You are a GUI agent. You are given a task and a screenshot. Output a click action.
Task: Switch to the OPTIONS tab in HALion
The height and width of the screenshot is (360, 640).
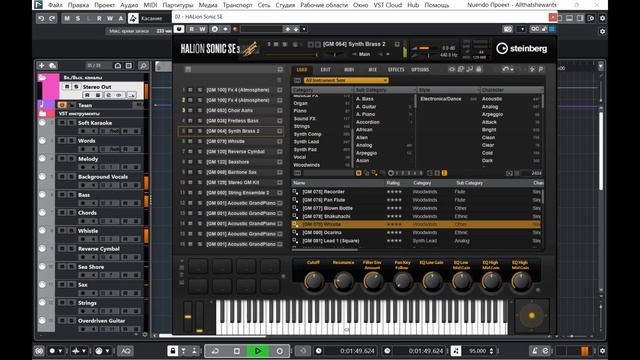point(420,70)
